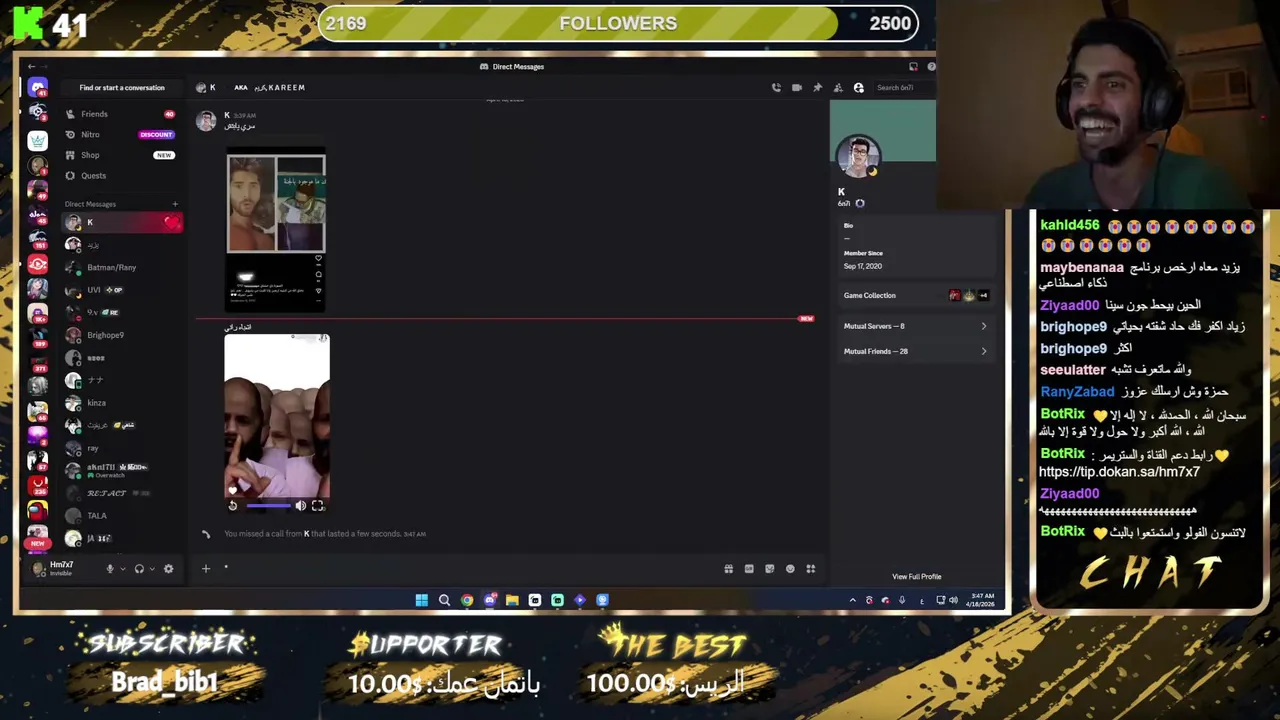Open the Friends page
The image size is (1280, 720).
(x=120, y=114)
